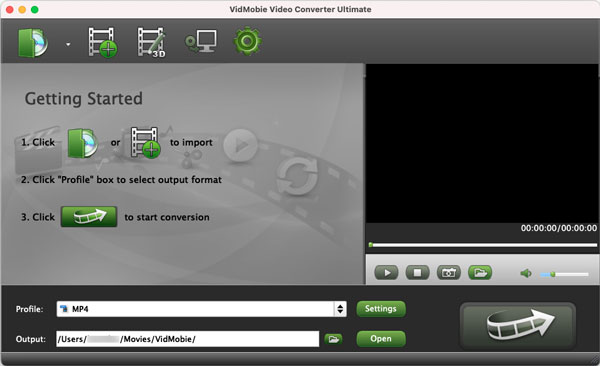
Task: Stop the video preview playback
Action: pyautogui.click(x=417, y=273)
